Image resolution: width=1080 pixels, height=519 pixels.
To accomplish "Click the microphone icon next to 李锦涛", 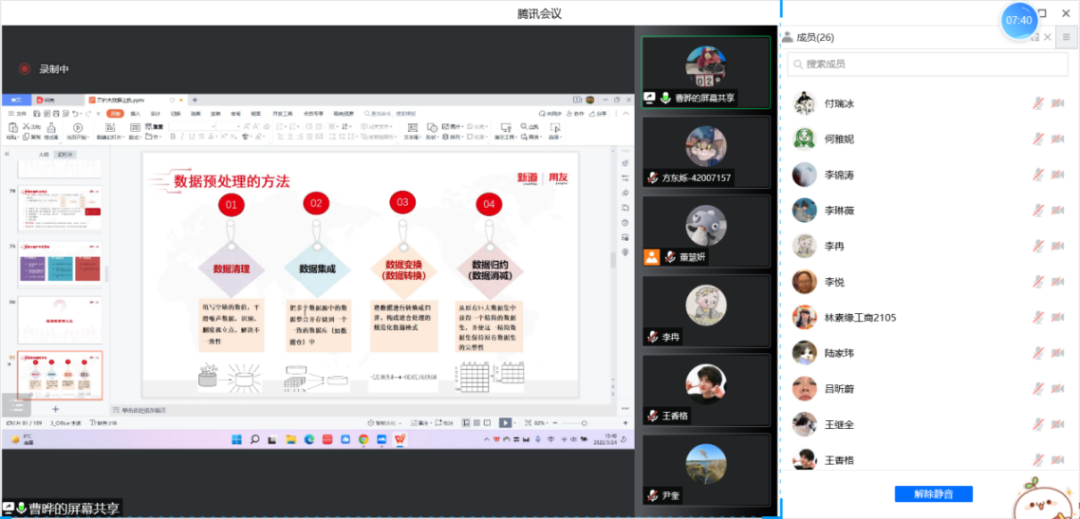I will tap(1039, 174).
